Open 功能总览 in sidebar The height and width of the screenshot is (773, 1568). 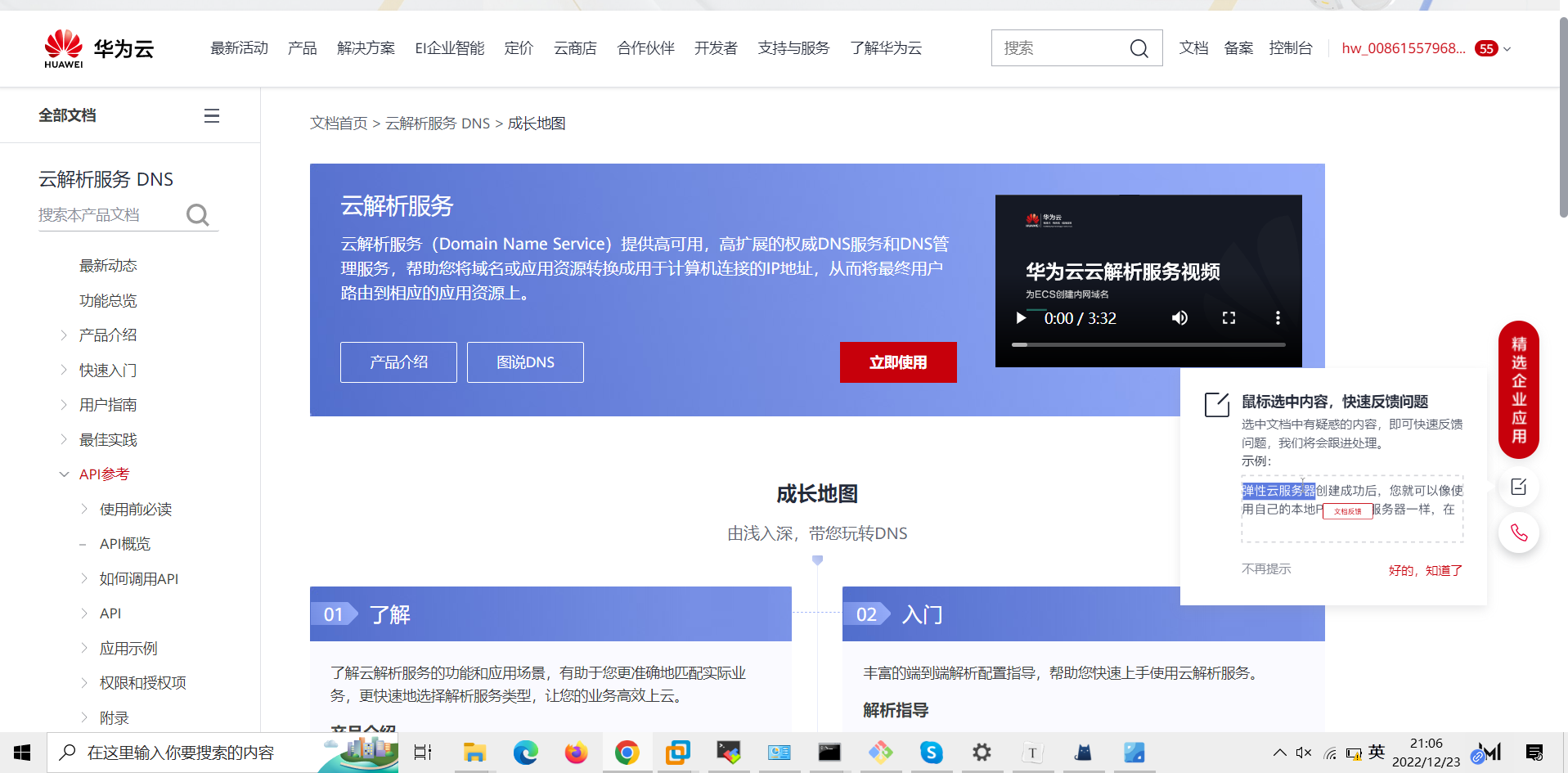(108, 300)
